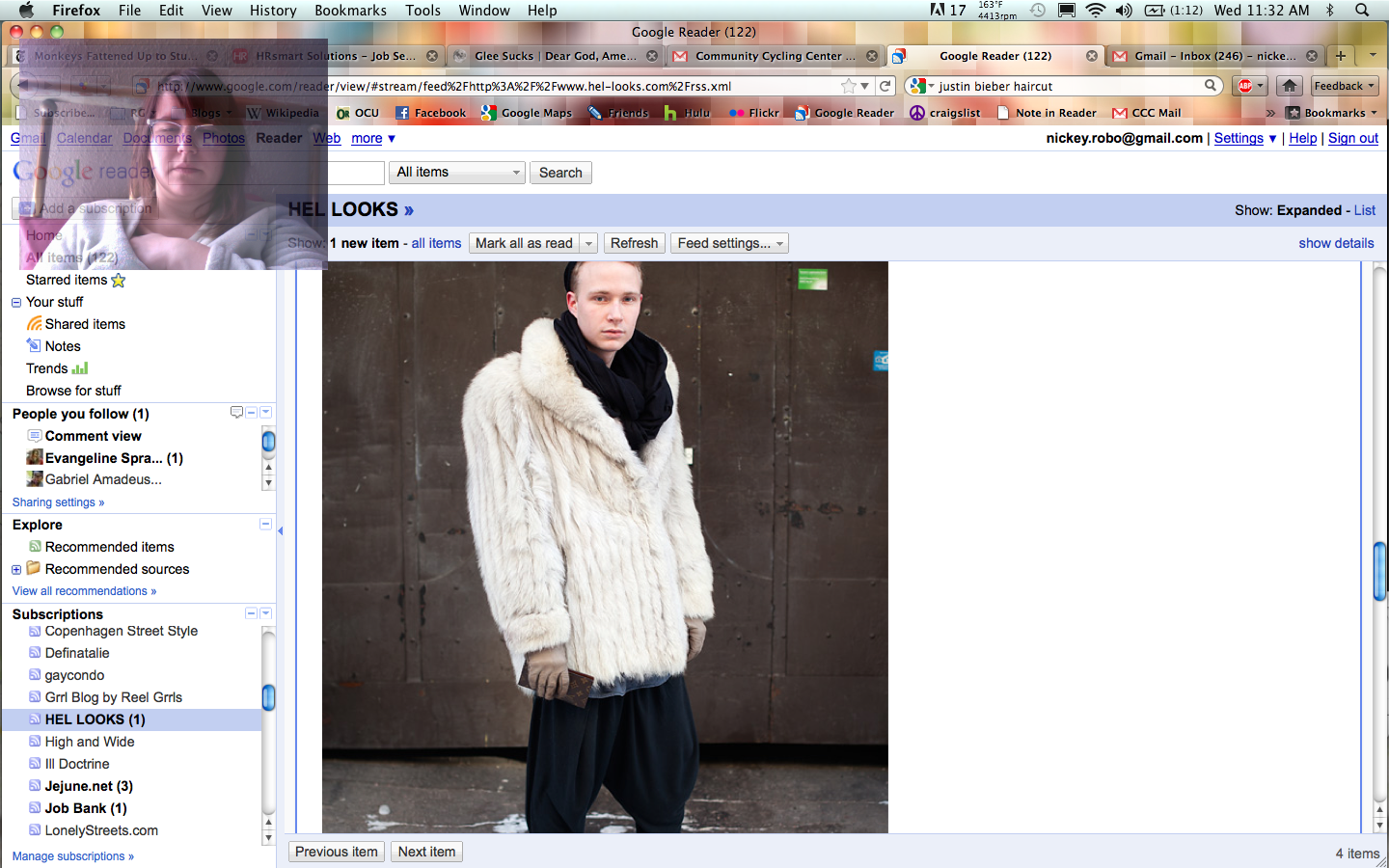The image size is (1389, 868).
Task: Expand the Mark all as read arrow
Action: [588, 244]
